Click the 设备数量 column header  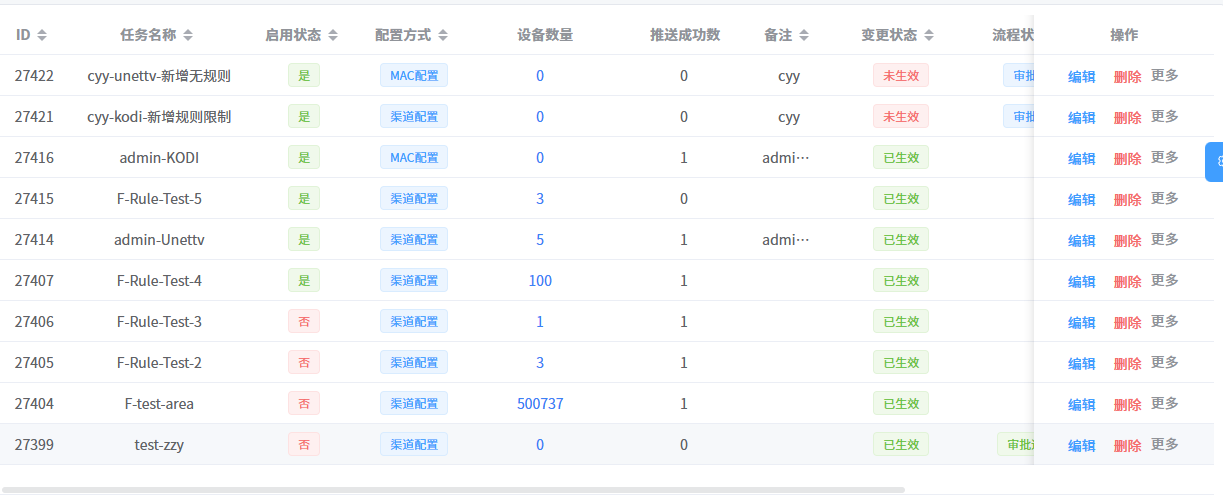coord(545,35)
